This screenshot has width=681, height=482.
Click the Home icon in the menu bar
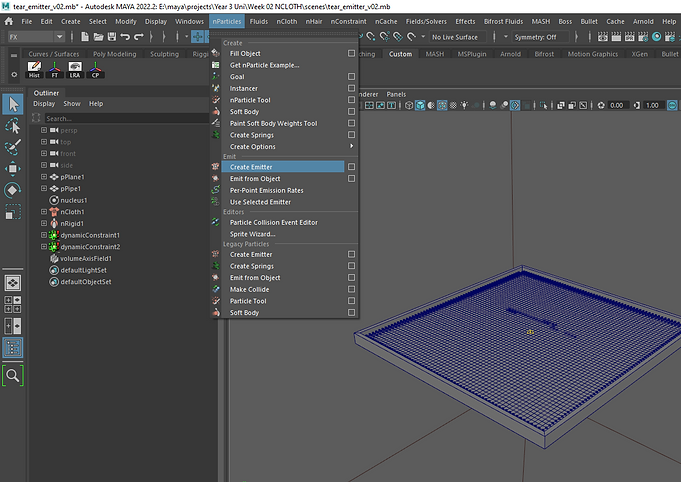9,21
